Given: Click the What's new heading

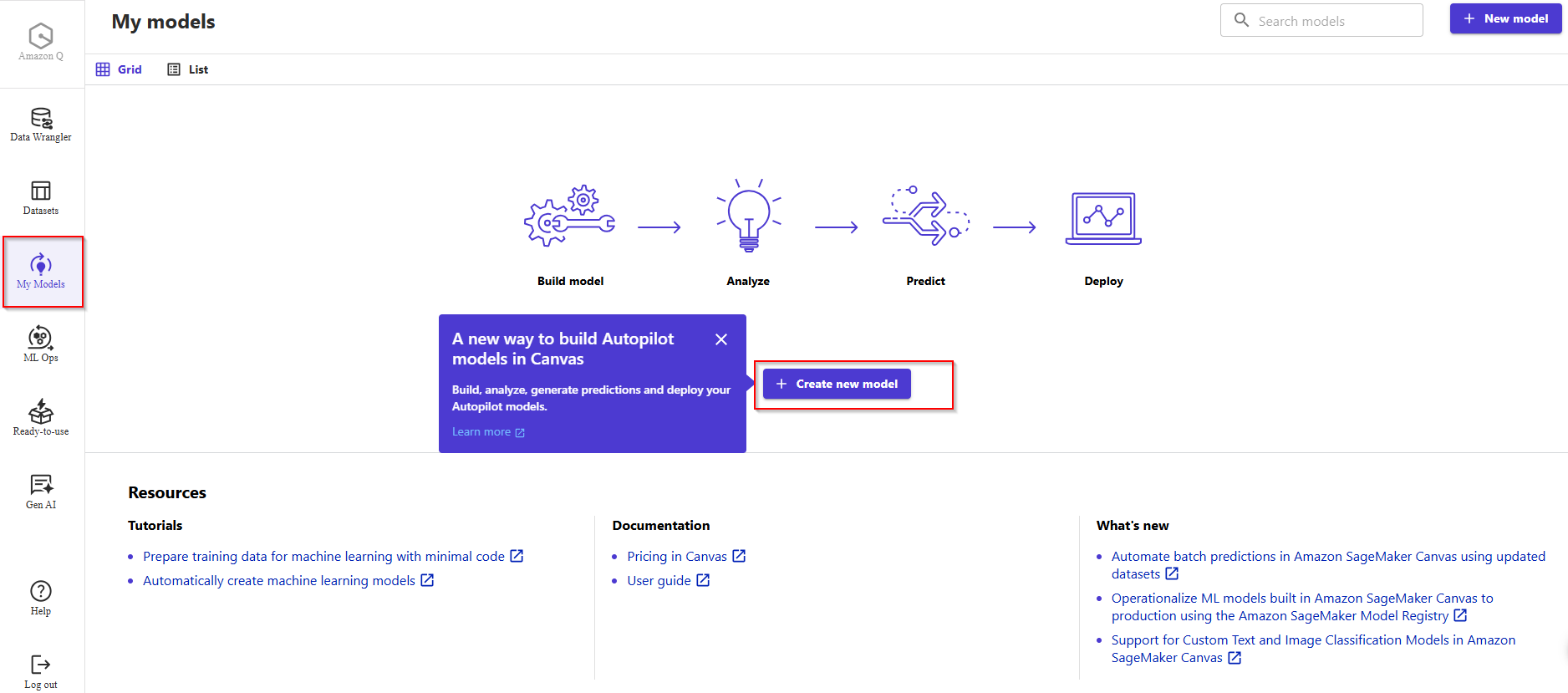Looking at the screenshot, I should pos(1133,526).
